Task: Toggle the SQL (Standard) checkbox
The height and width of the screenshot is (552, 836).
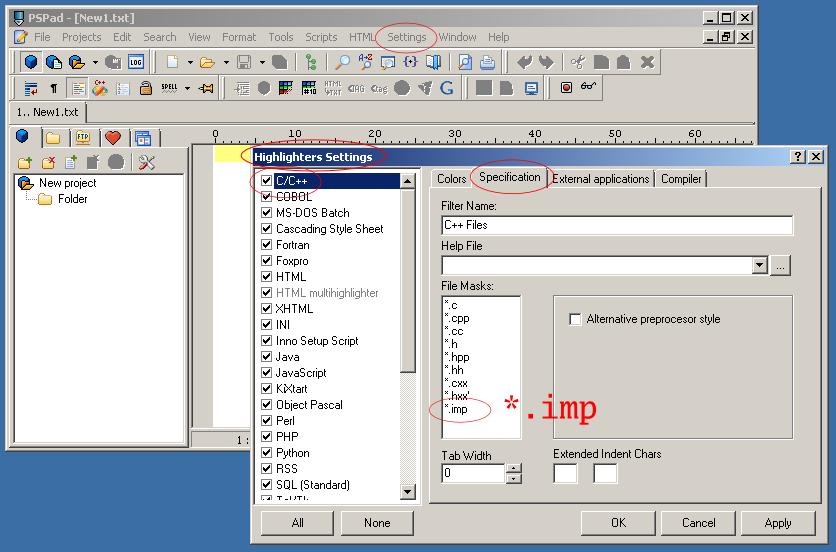Action: click(x=267, y=485)
